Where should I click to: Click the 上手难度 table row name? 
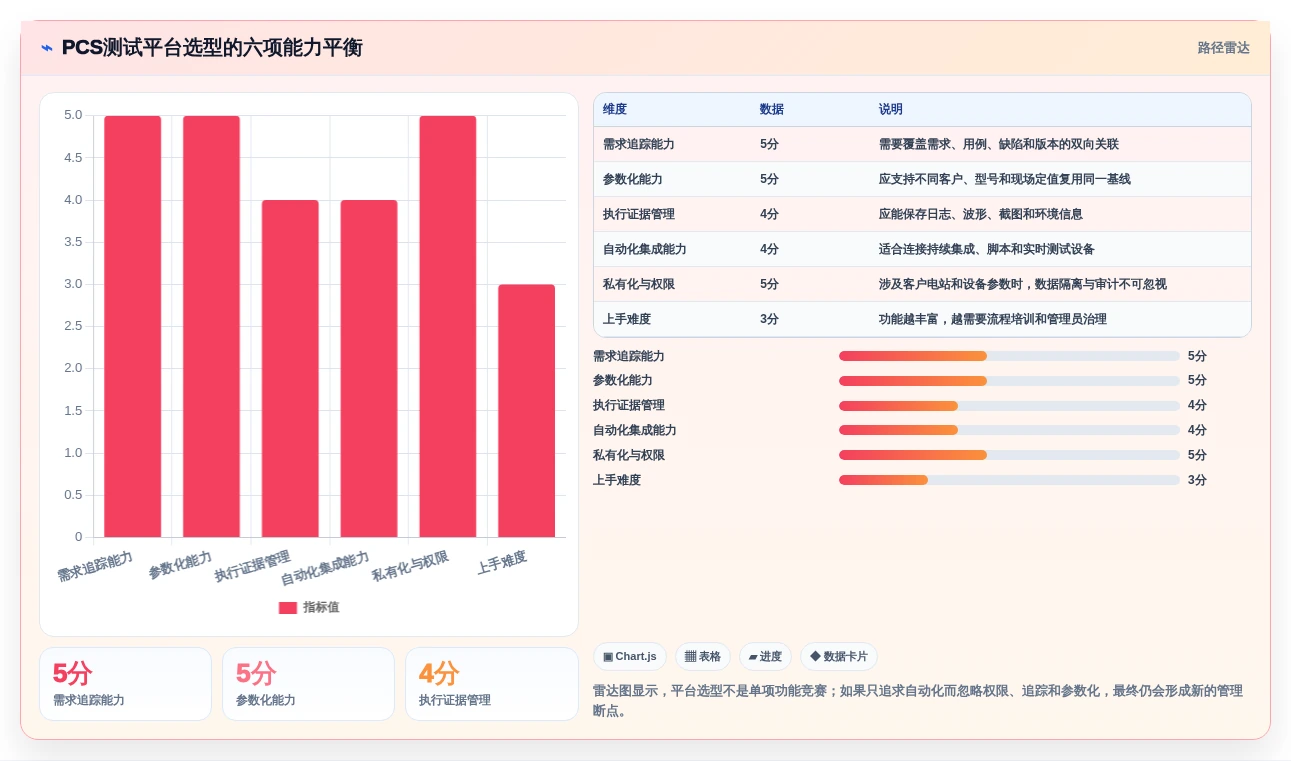[627, 319]
